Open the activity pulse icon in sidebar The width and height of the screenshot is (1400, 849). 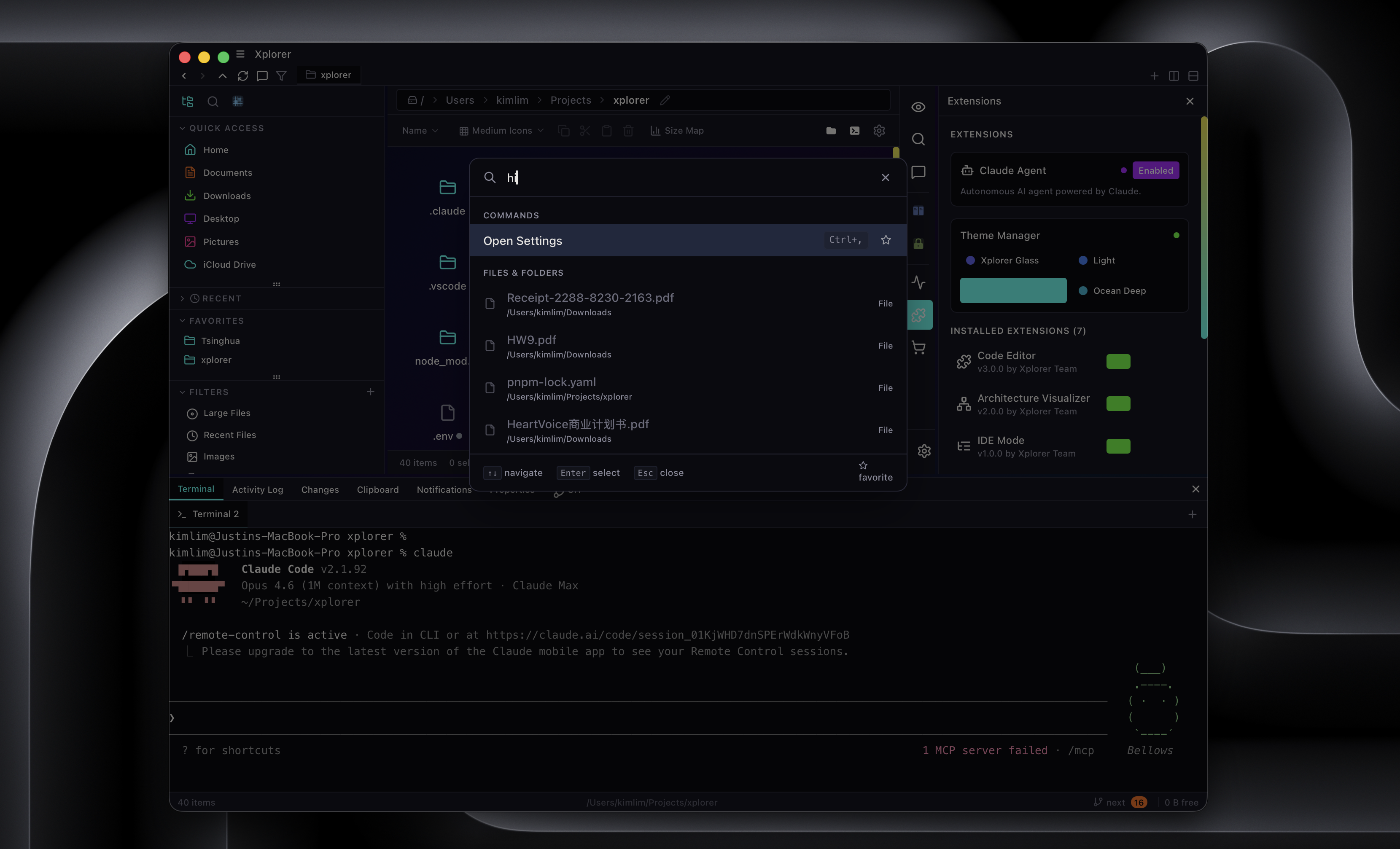click(x=918, y=282)
